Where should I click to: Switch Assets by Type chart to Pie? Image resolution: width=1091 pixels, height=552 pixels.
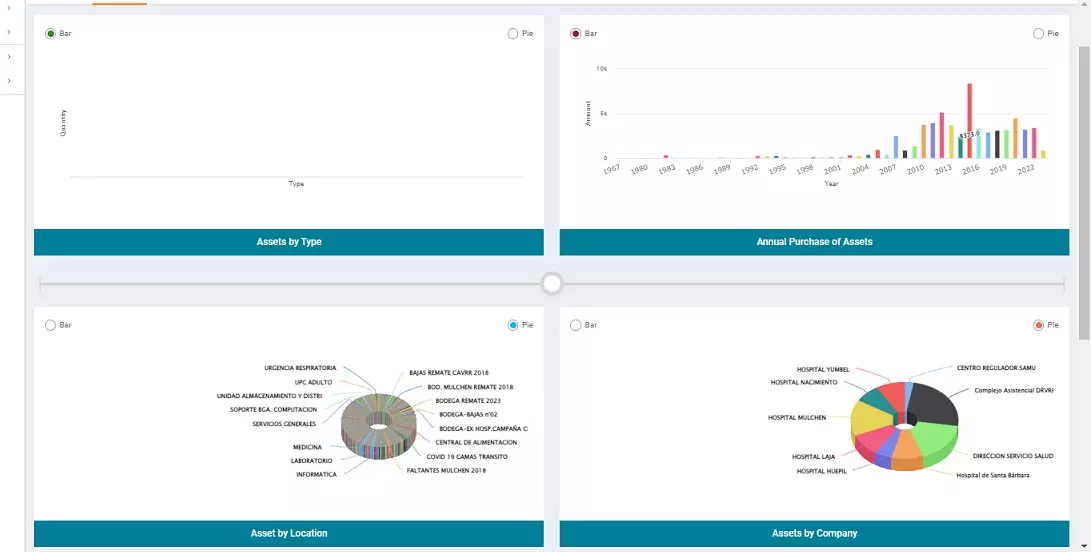pos(513,34)
